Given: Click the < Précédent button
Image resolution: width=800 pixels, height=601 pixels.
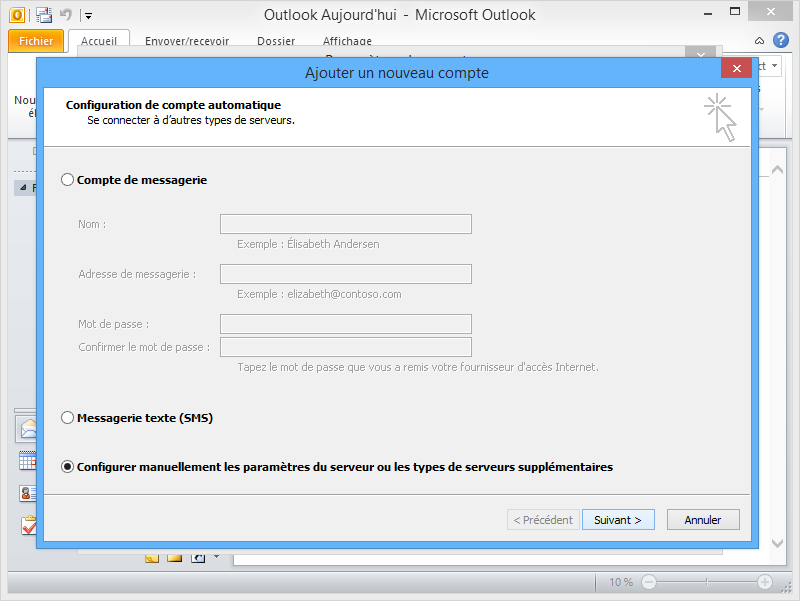Looking at the screenshot, I should tap(543, 520).
